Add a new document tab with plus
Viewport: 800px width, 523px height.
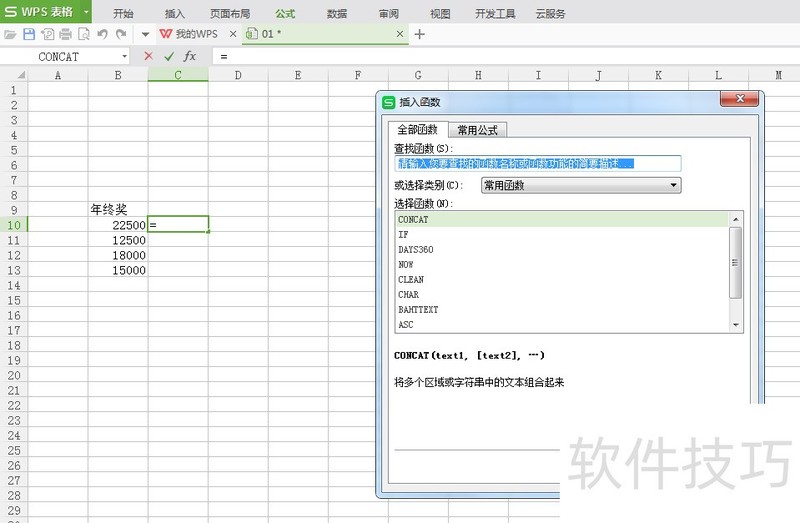pyautogui.click(x=420, y=34)
